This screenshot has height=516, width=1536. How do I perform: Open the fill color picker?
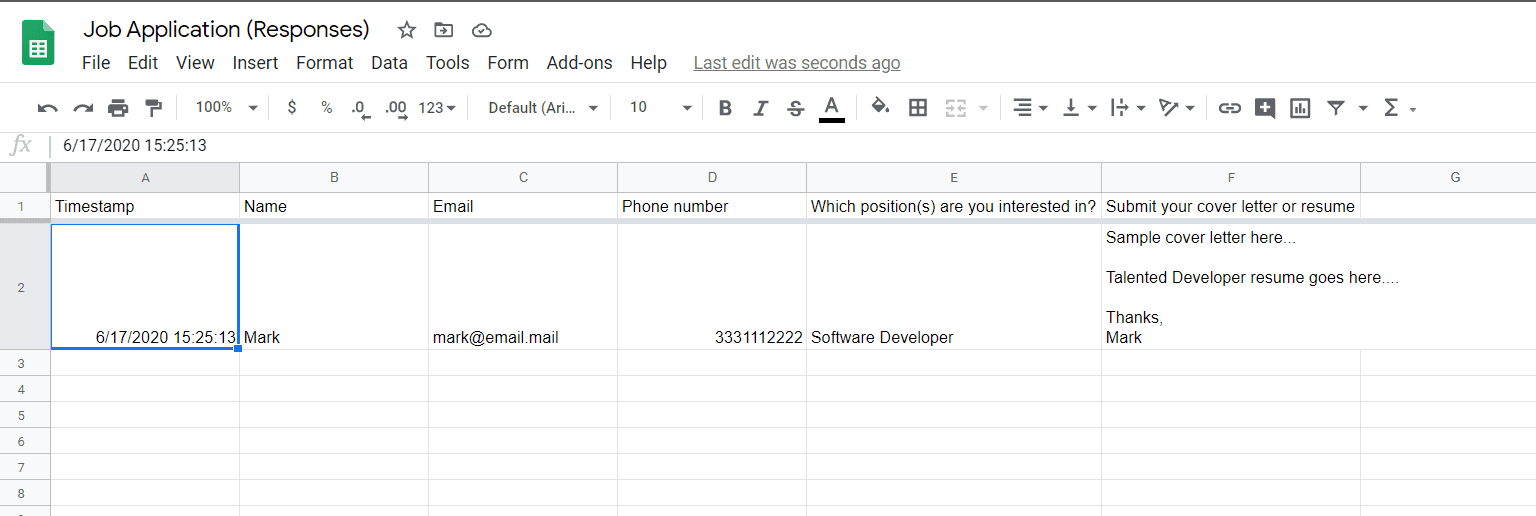(880, 108)
